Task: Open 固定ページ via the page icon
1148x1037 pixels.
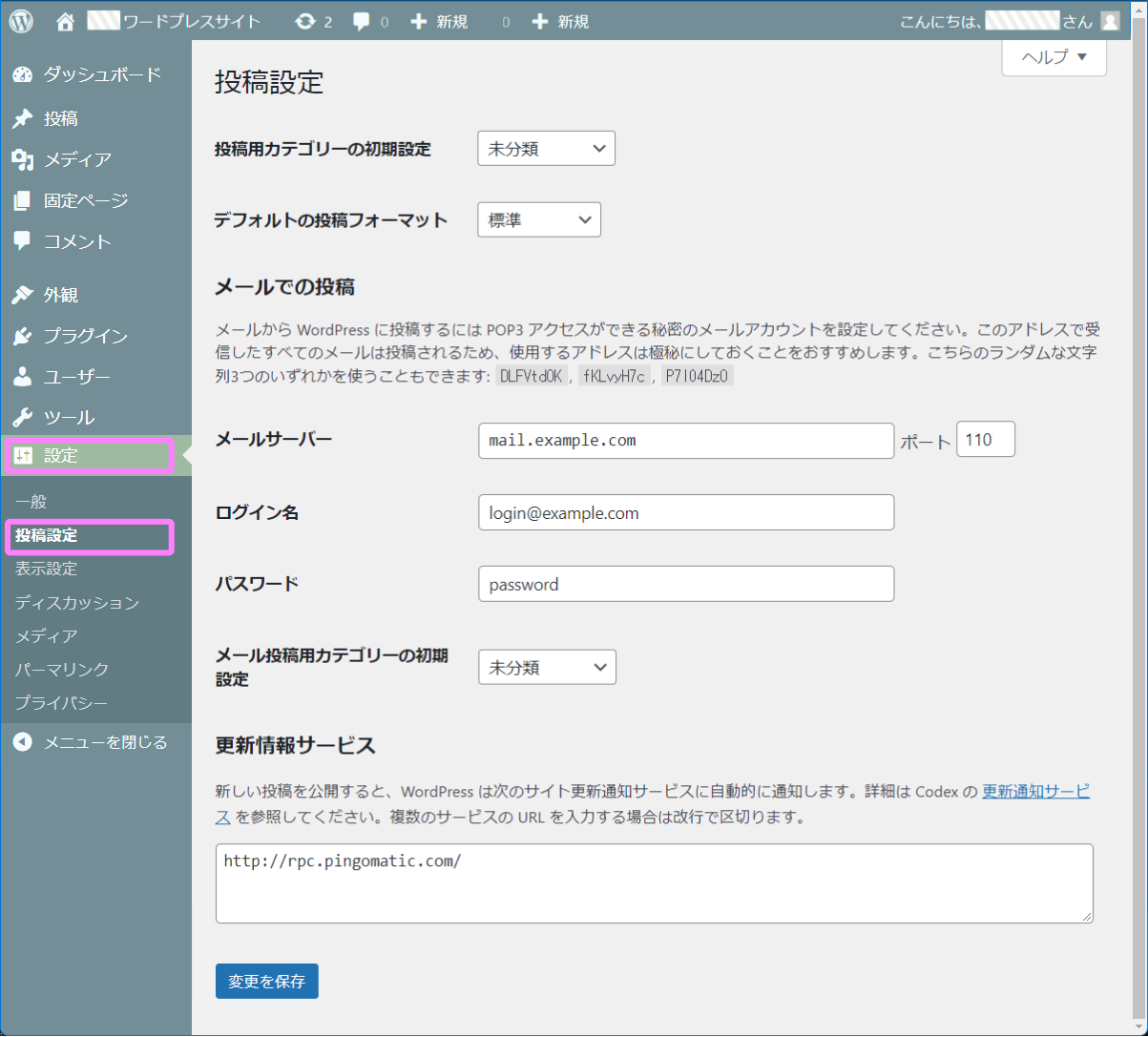Action: tap(22, 200)
